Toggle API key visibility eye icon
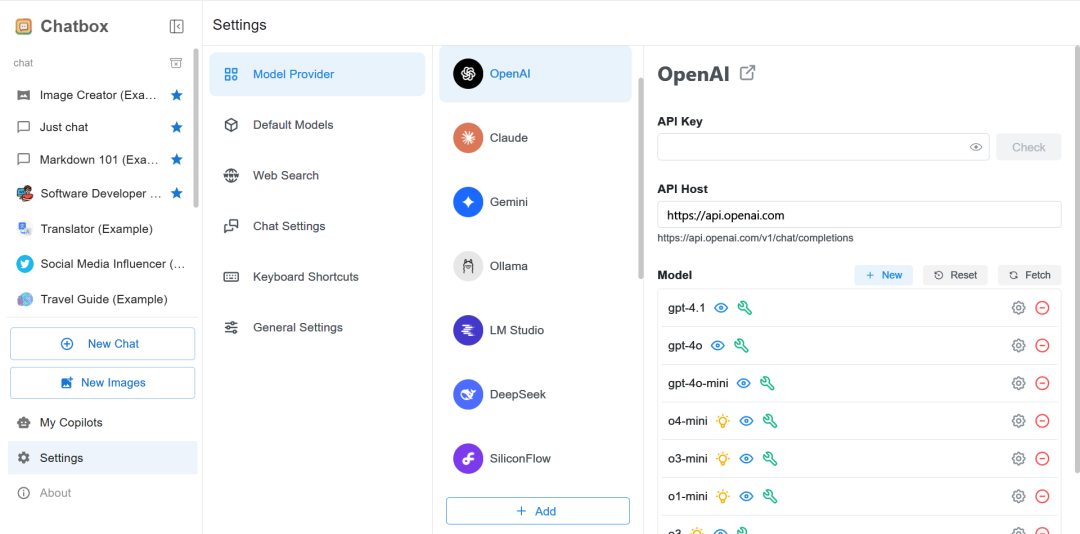Screen dimensions: 1080x534 point(976,147)
